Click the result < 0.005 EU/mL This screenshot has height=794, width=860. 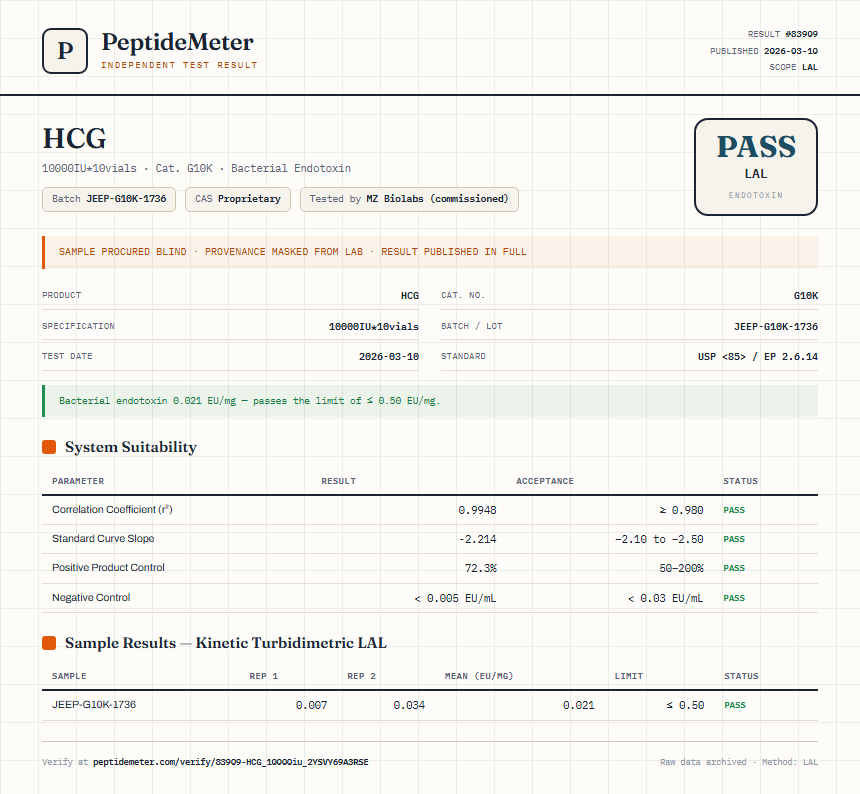[455, 598]
